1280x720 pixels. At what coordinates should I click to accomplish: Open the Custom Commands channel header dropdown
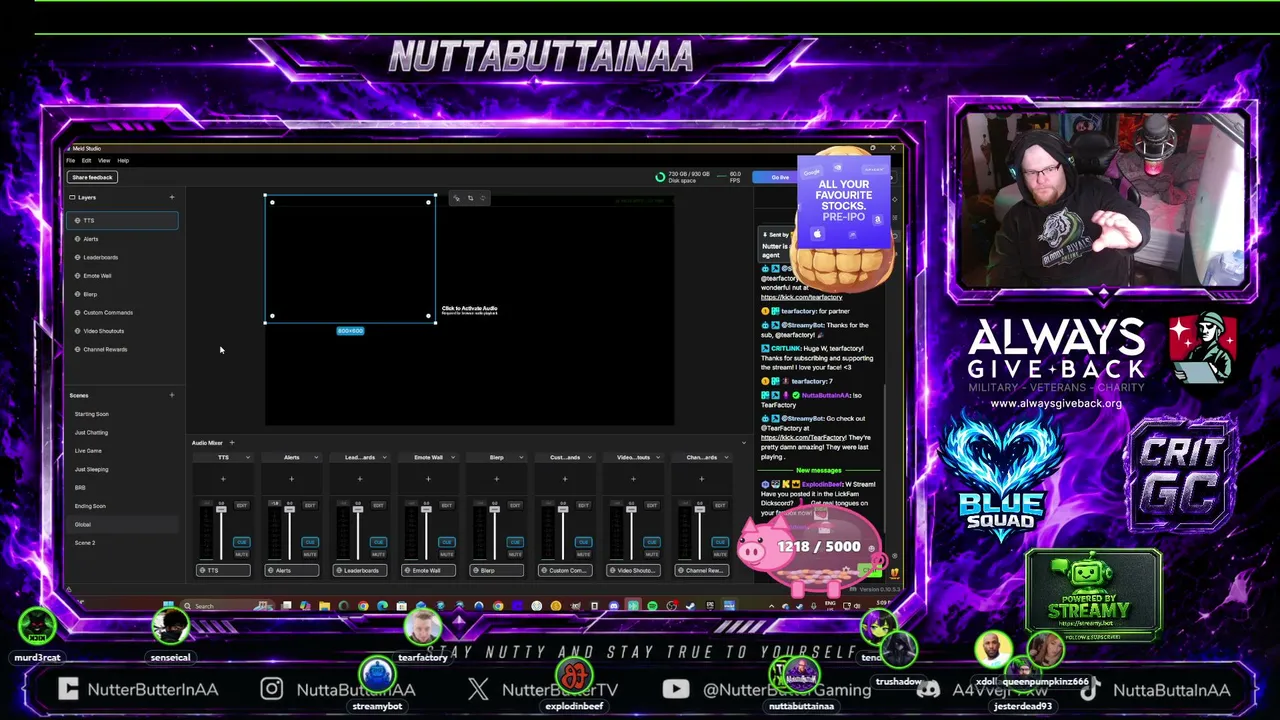tap(589, 458)
